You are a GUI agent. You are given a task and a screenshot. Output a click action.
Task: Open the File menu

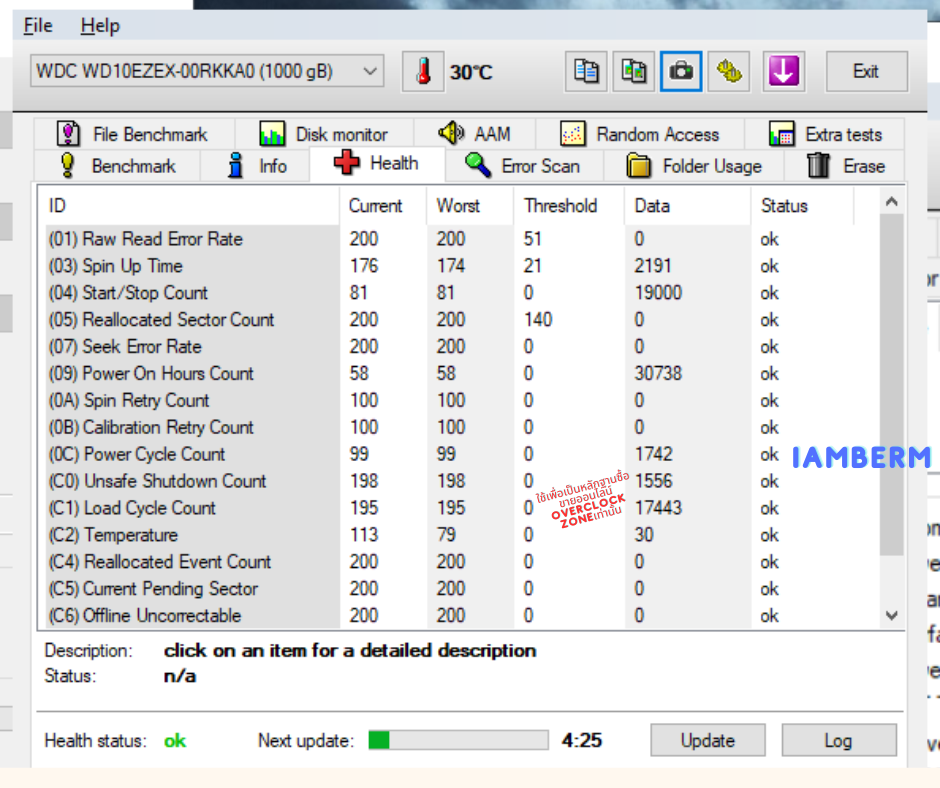click(x=38, y=25)
